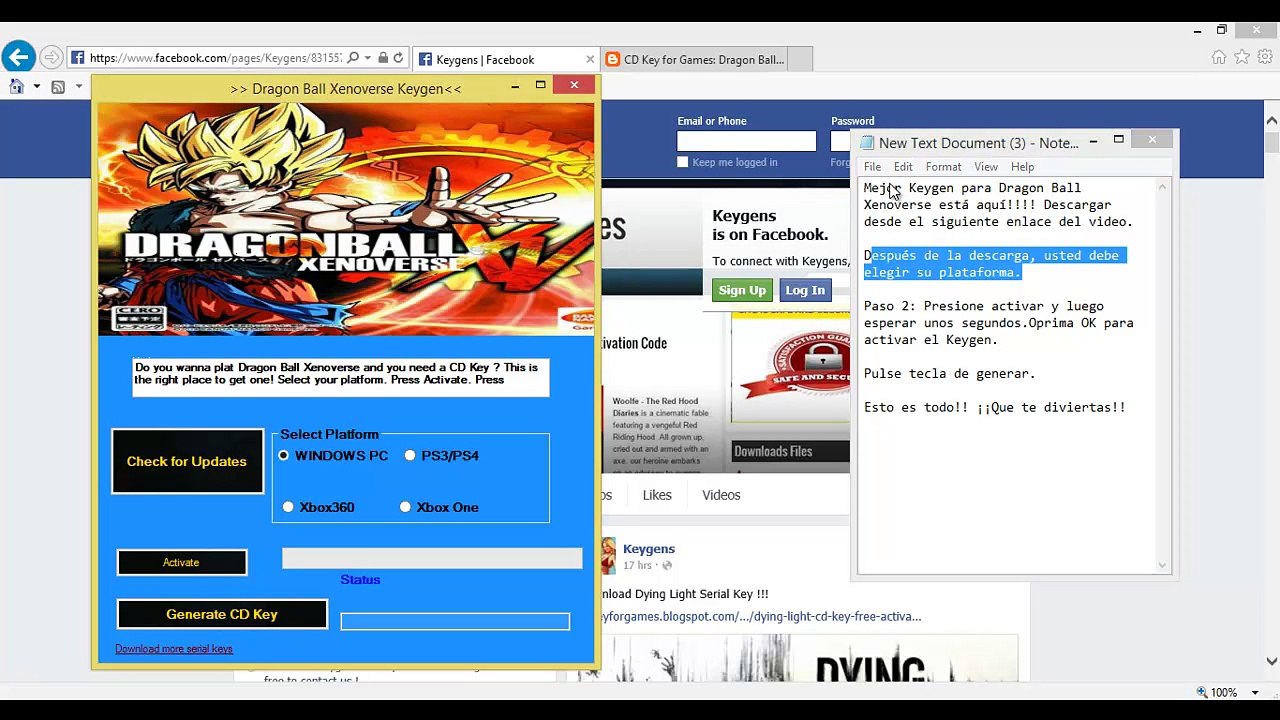Click the browser forward arrow
This screenshot has height=720, width=1280.
coord(51,58)
